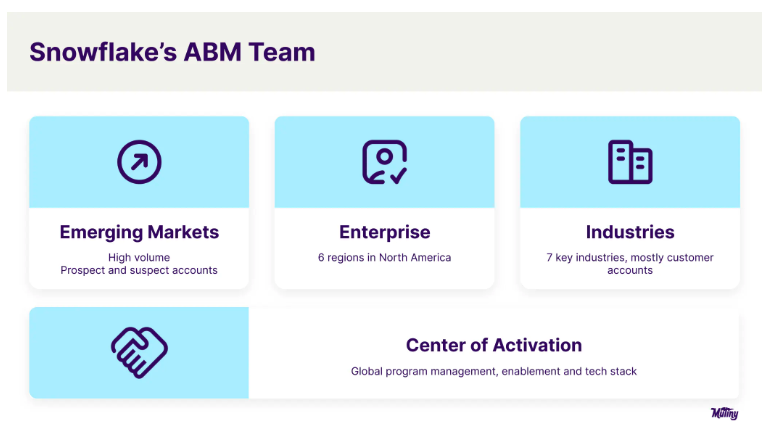Click "6 regions in North America" text
The width and height of the screenshot is (769, 442).
click(384, 258)
